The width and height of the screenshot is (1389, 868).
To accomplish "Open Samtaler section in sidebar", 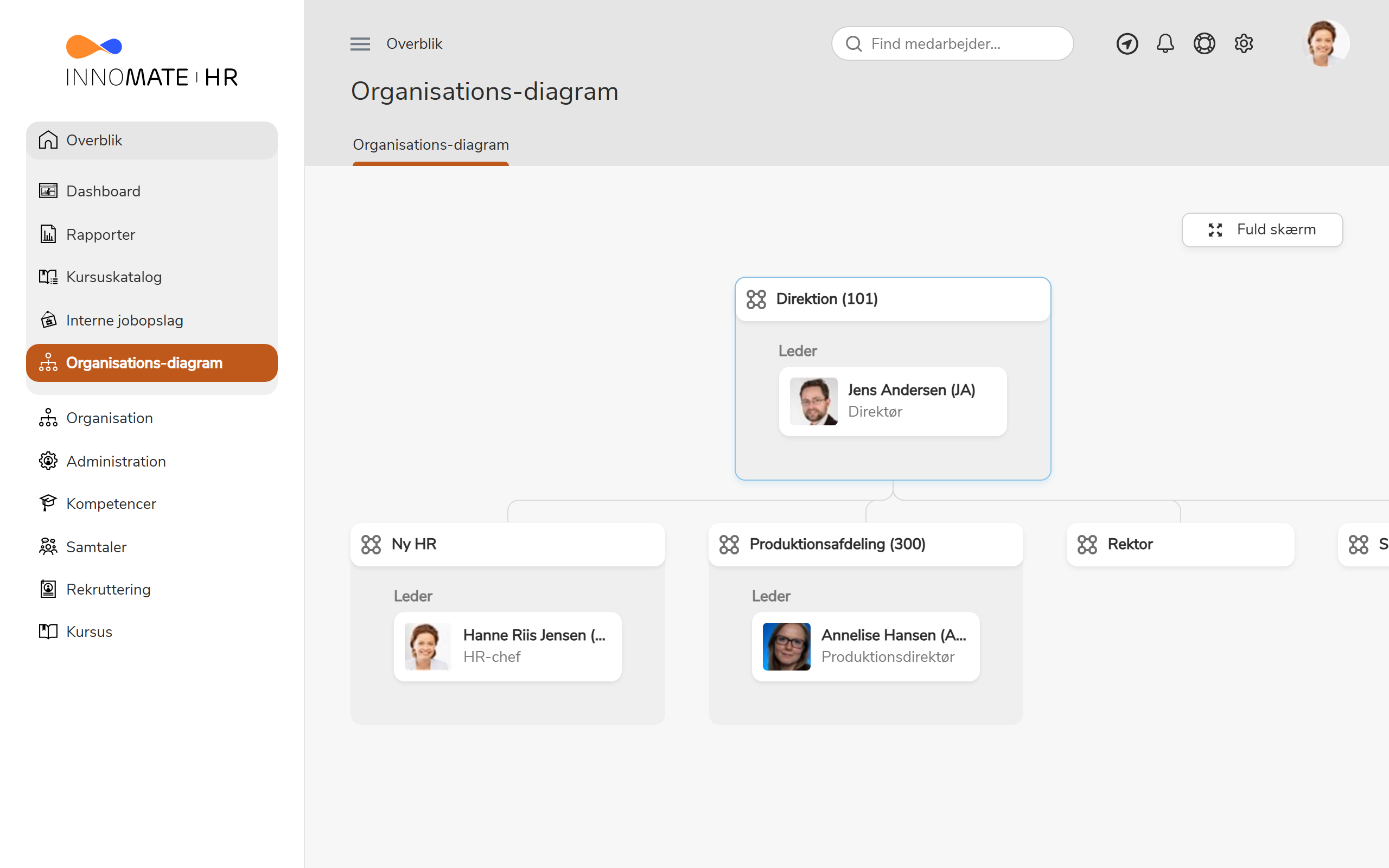I will tap(151, 546).
